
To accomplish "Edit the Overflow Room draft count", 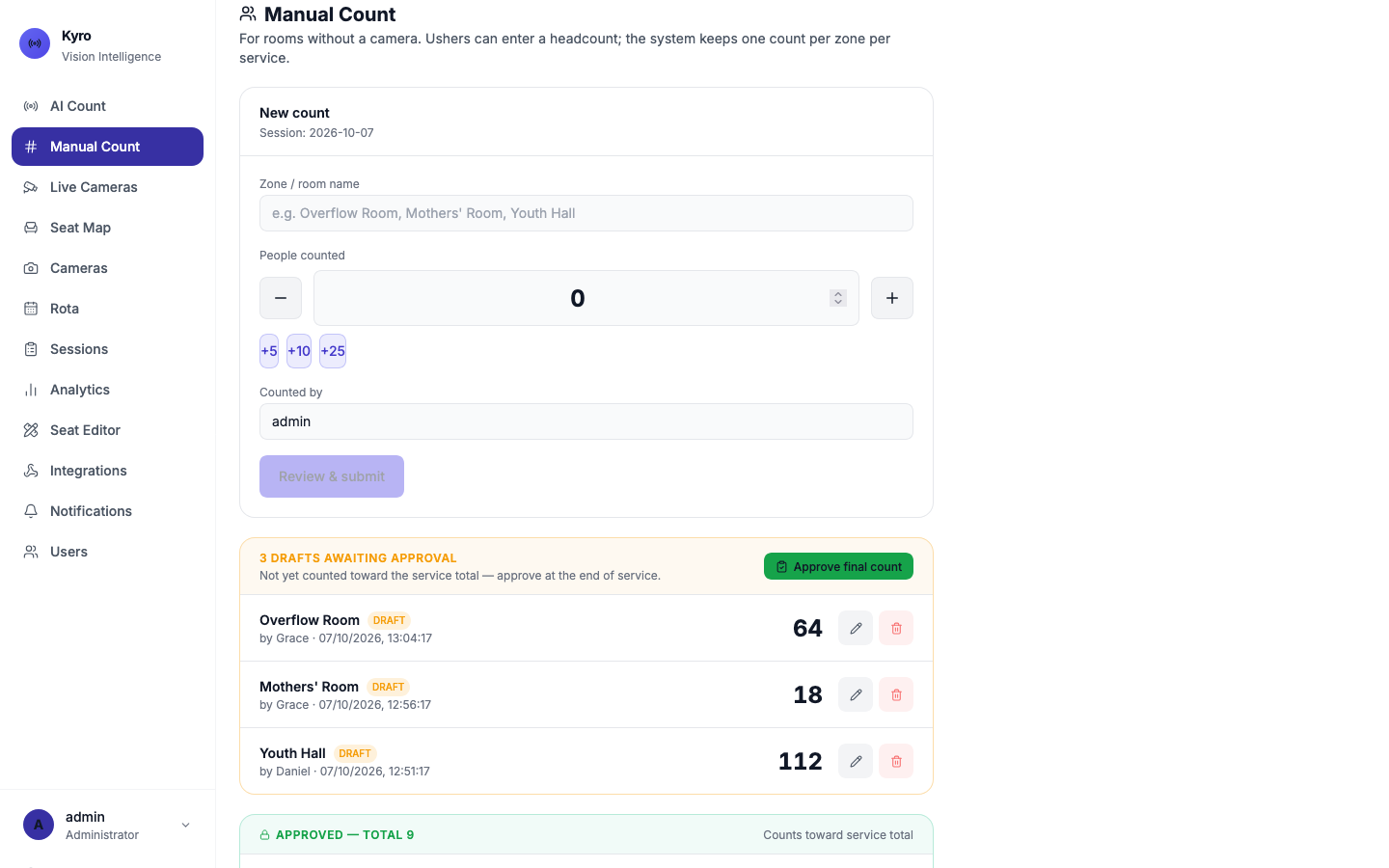I will [856, 628].
